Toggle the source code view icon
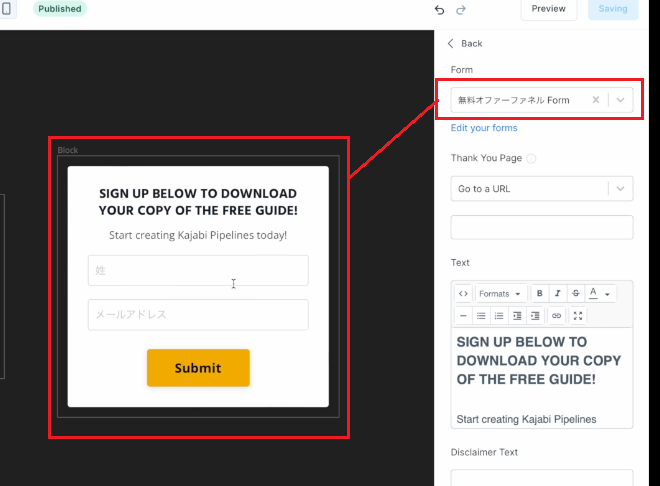 click(x=463, y=293)
